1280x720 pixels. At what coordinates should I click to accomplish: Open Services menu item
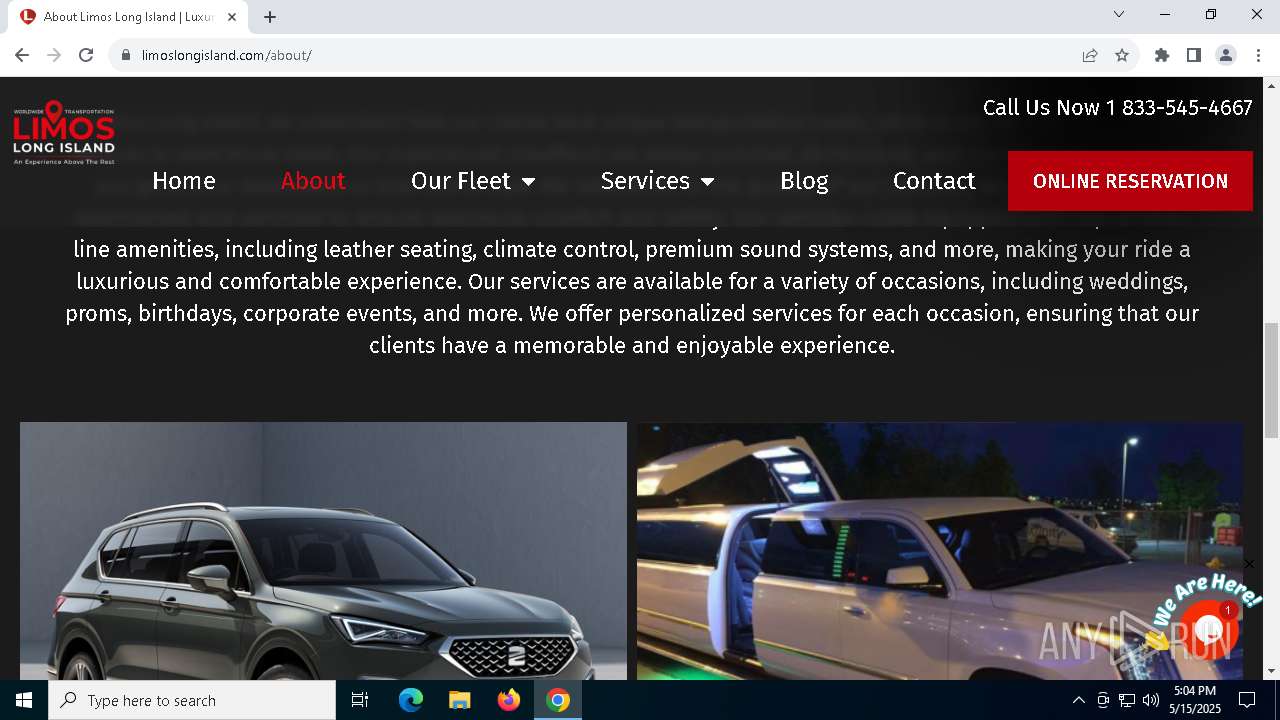click(645, 181)
